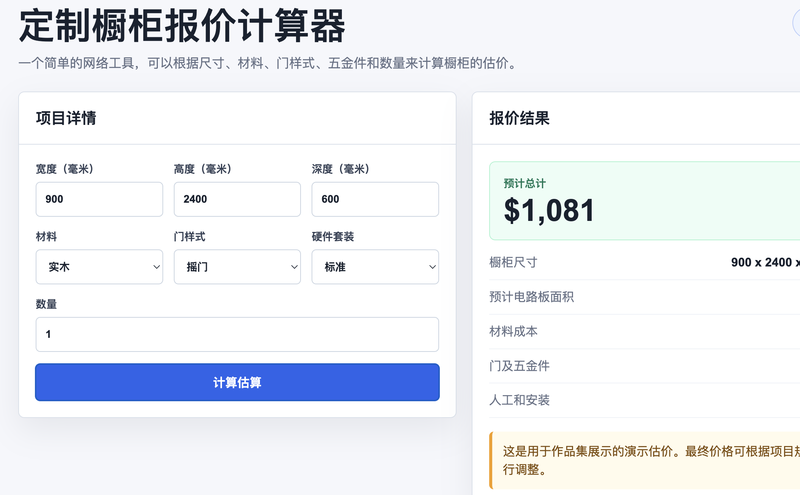The width and height of the screenshot is (800, 495).
Task: Open the 硬件套装 dropdown showing 标准
Action: 375,266
